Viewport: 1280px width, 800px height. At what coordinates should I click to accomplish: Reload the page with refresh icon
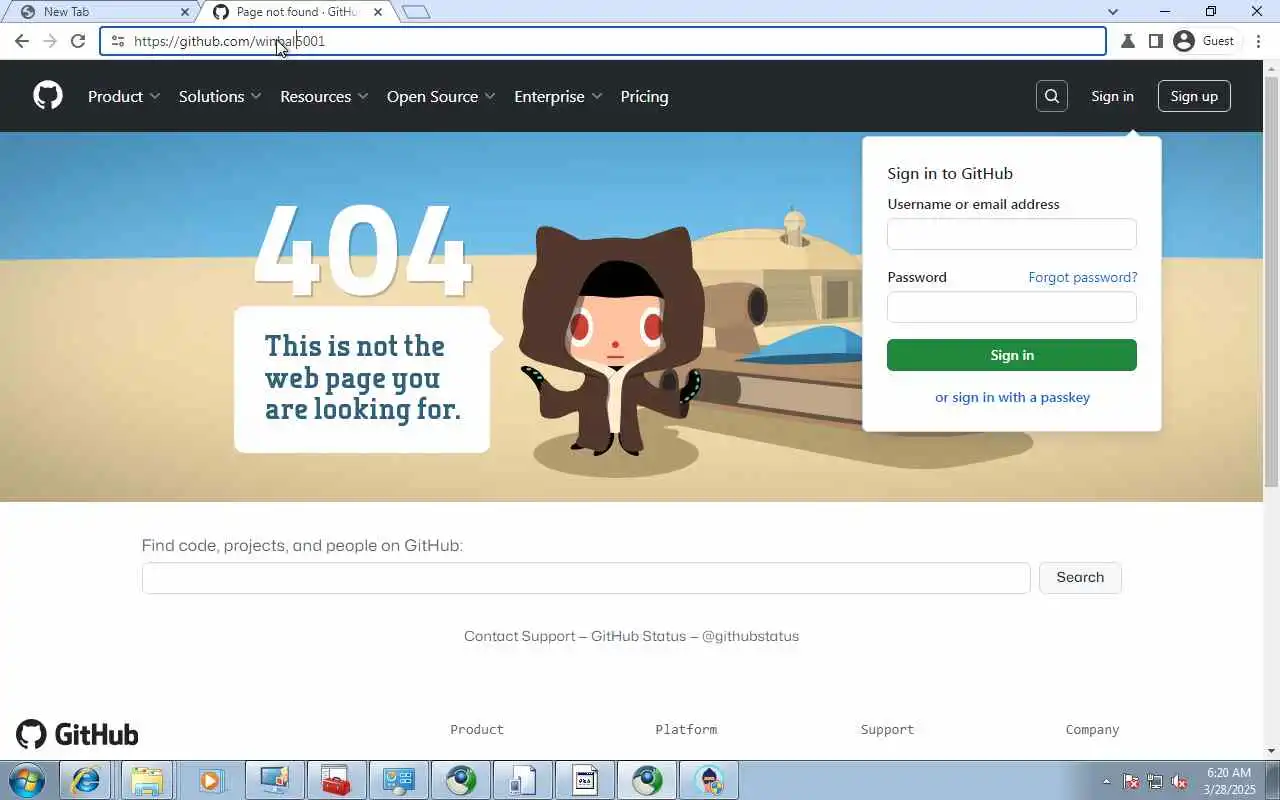(x=78, y=41)
